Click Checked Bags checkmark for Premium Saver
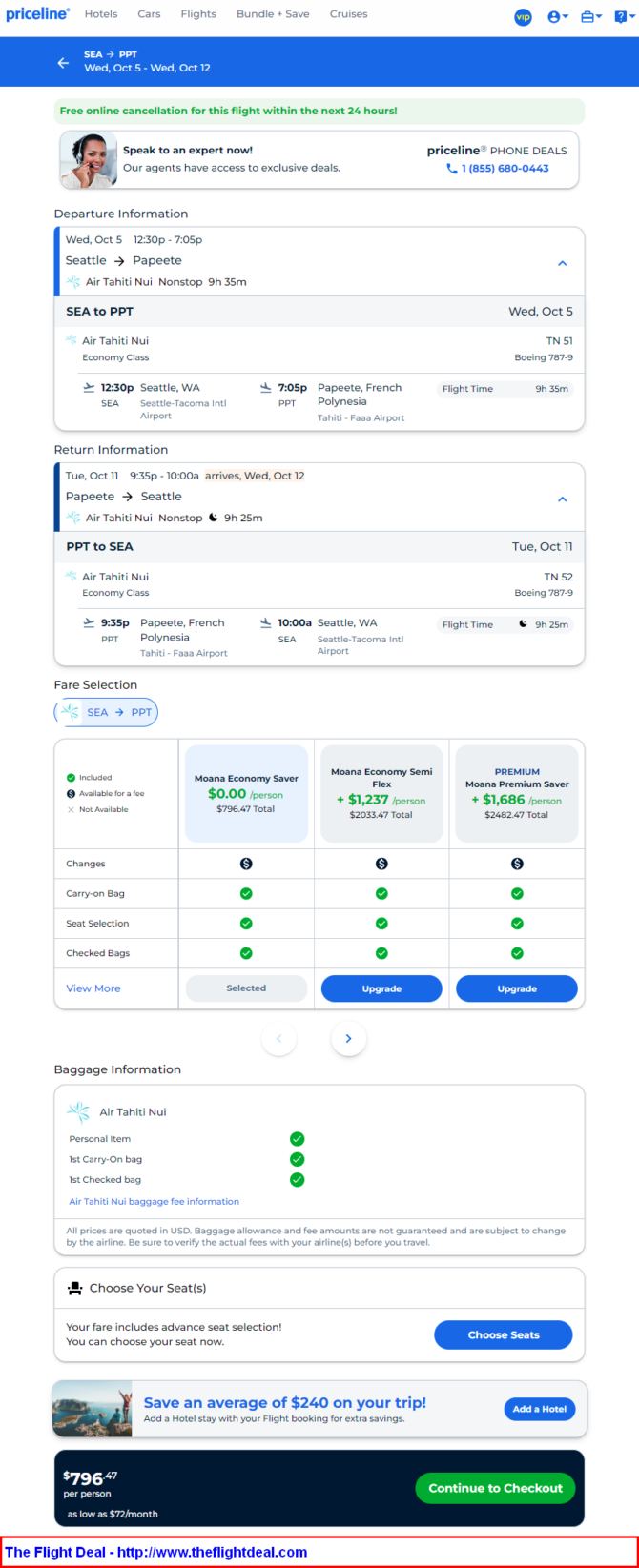 (x=517, y=953)
